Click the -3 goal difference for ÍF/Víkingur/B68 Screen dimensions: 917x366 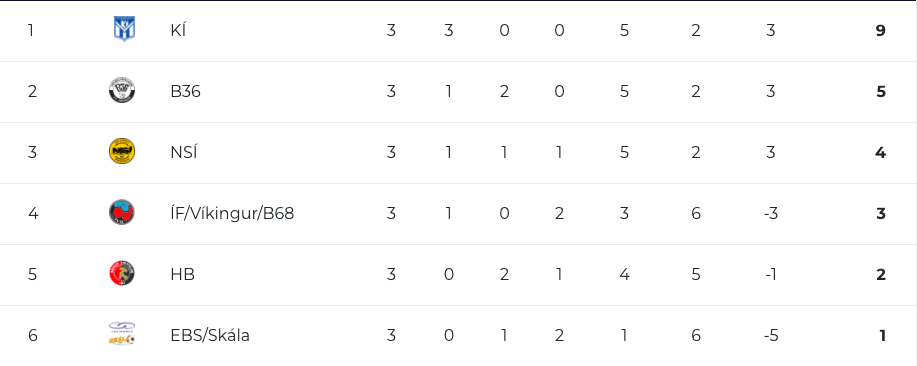[771, 213]
